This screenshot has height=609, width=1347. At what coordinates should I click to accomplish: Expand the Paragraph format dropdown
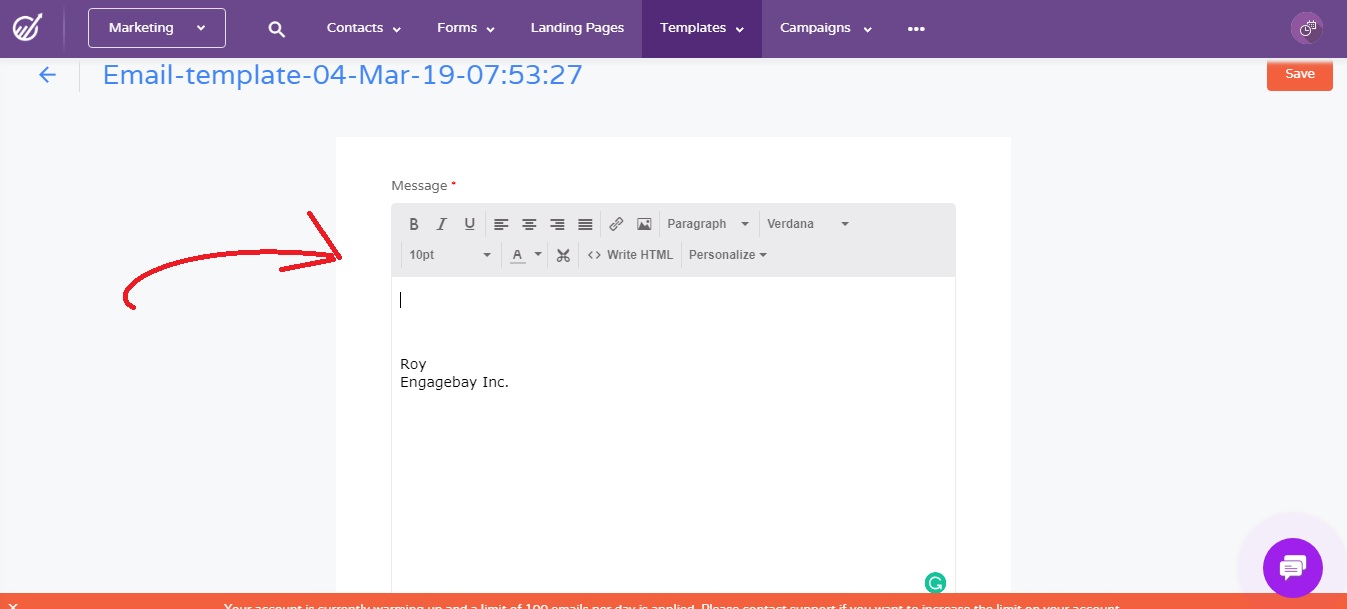point(708,224)
